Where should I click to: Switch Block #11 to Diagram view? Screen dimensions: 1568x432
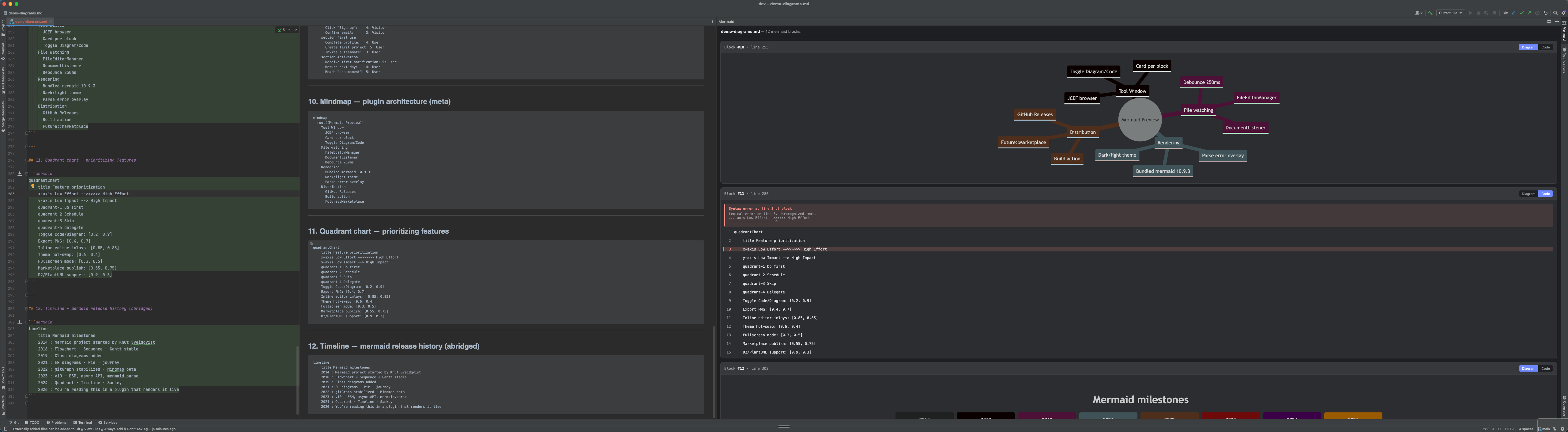tap(1528, 194)
